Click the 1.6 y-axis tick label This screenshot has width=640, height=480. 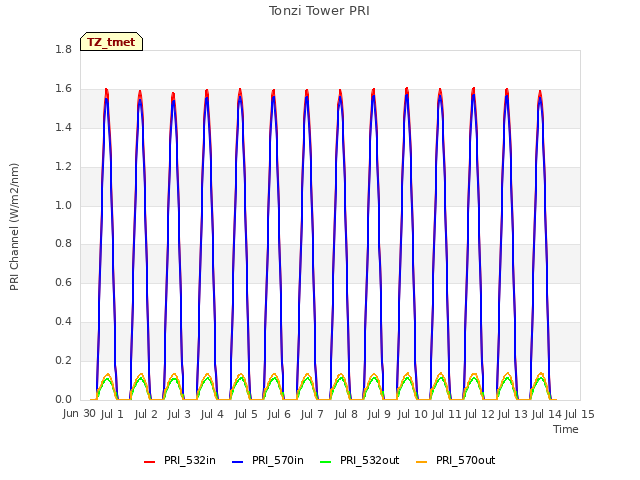click(x=63, y=89)
